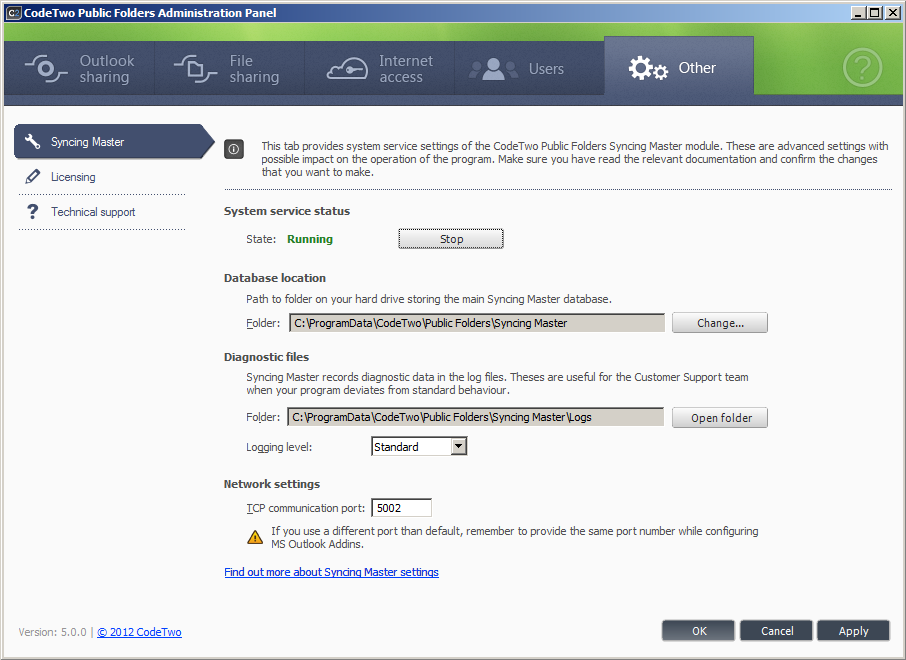Click the Version: 5.0.0 text
This screenshot has width=906, height=660.
coord(53,632)
